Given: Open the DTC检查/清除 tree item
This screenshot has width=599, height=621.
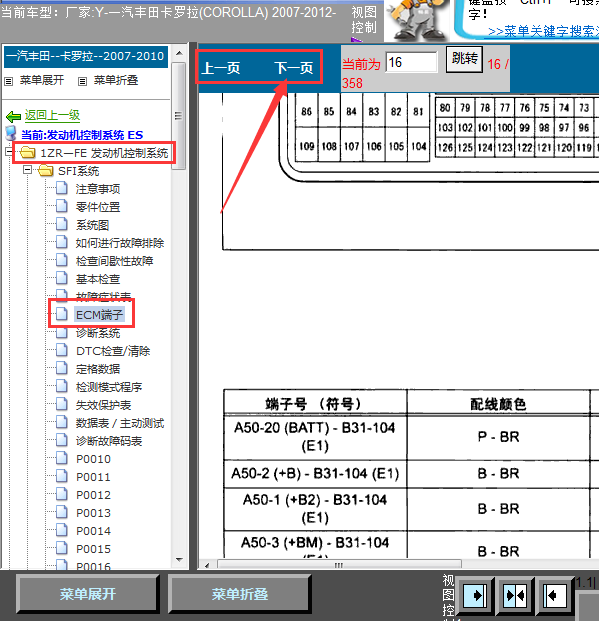Looking at the screenshot, I should tap(113, 351).
